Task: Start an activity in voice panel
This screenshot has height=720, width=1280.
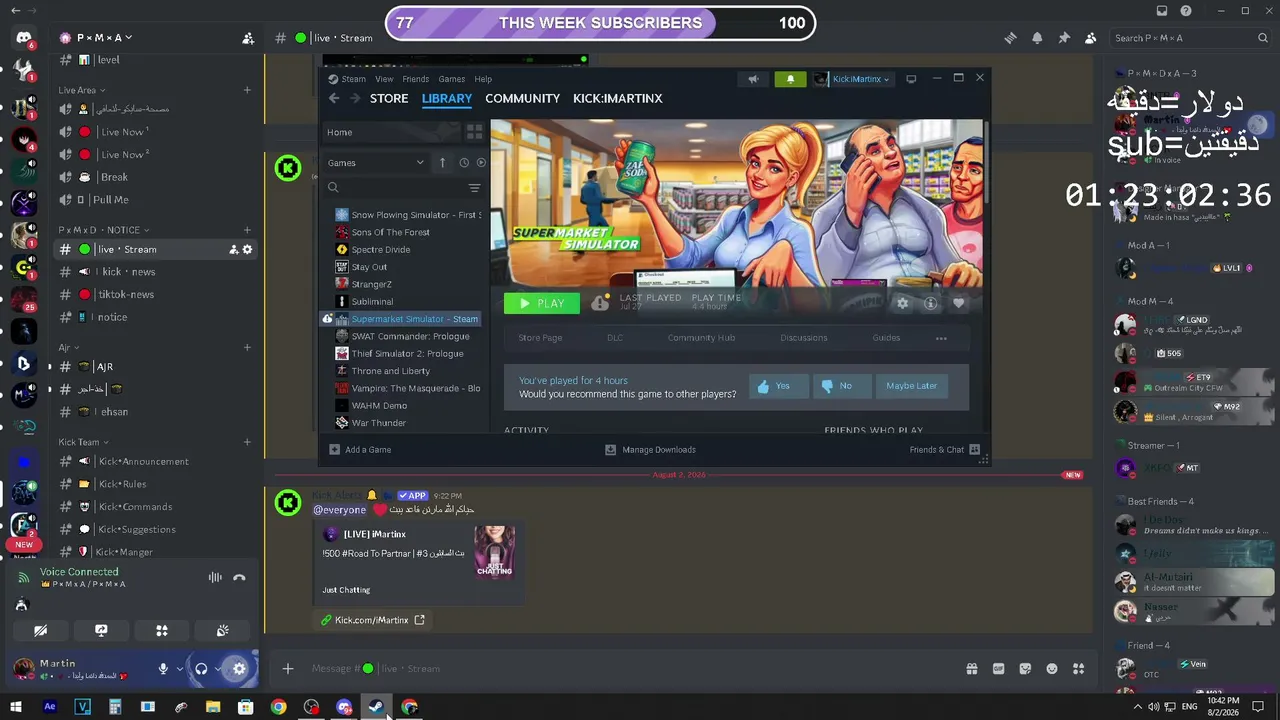Action: (x=162, y=631)
